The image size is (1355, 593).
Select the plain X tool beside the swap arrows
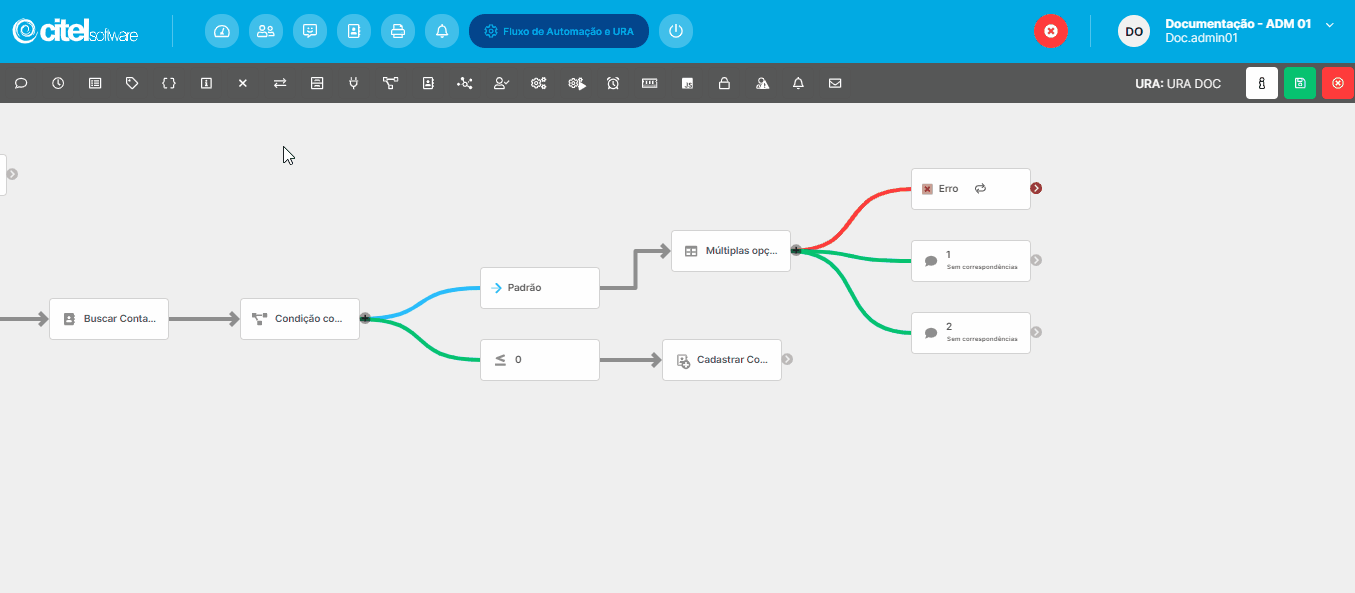[x=243, y=84]
